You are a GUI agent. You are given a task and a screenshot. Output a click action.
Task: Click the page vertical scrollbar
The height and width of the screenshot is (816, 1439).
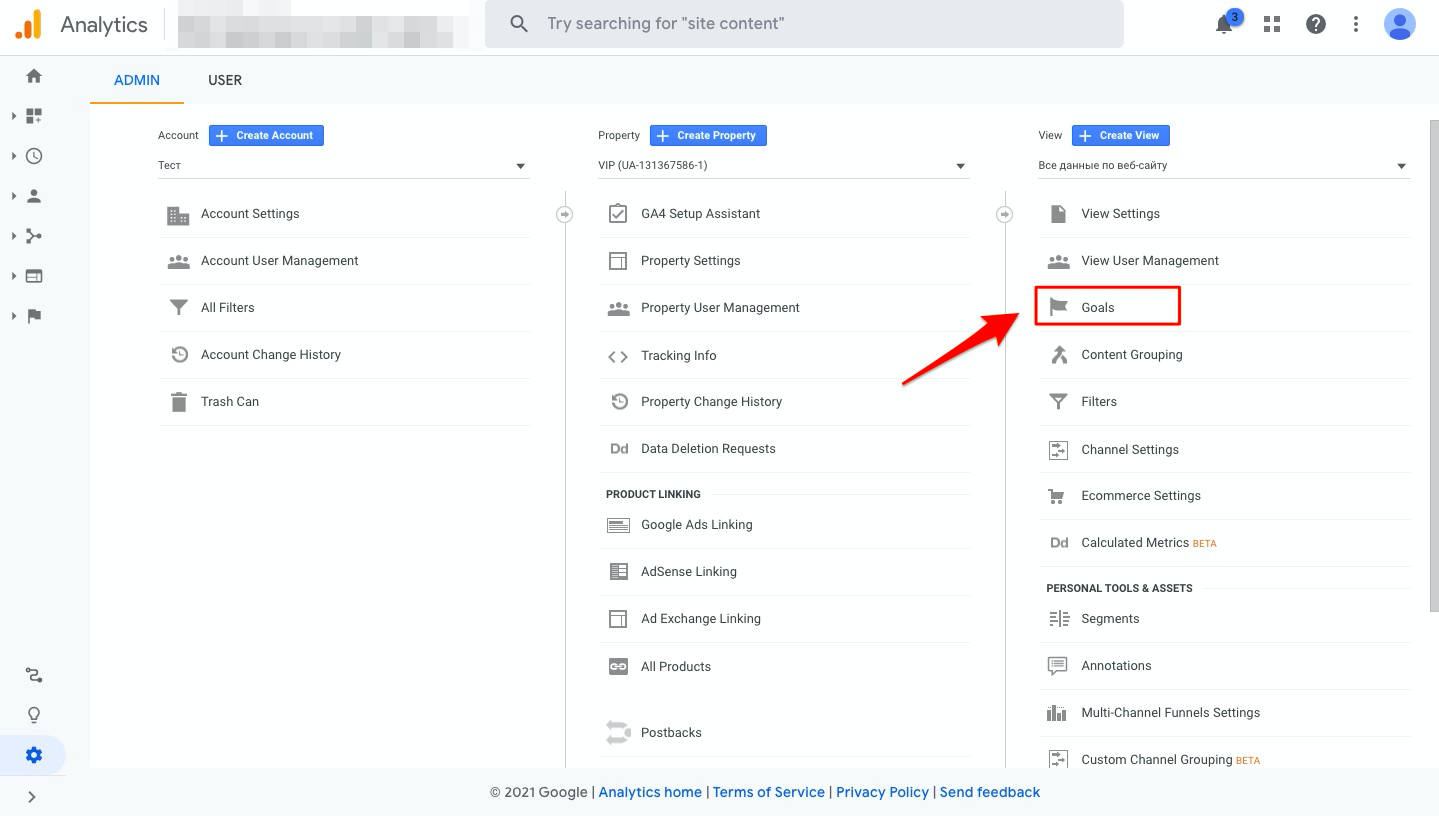(1433, 365)
